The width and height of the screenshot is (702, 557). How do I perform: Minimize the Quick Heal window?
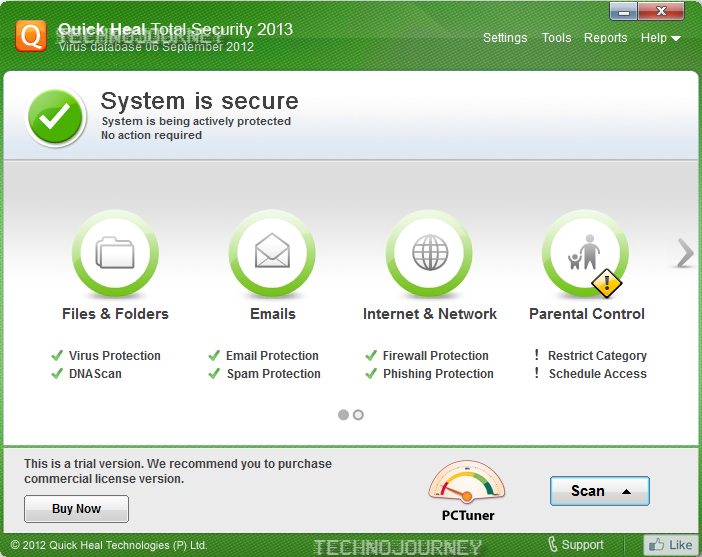click(624, 11)
